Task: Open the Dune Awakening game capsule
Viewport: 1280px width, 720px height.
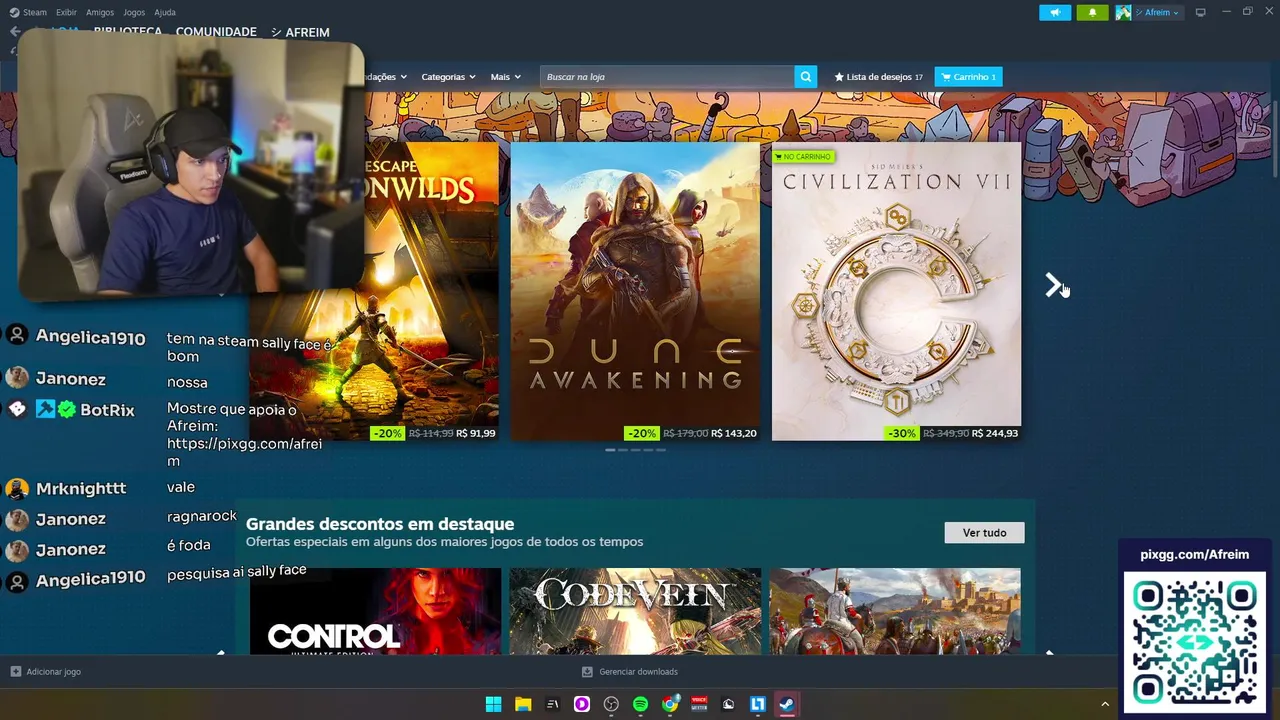Action: click(635, 291)
